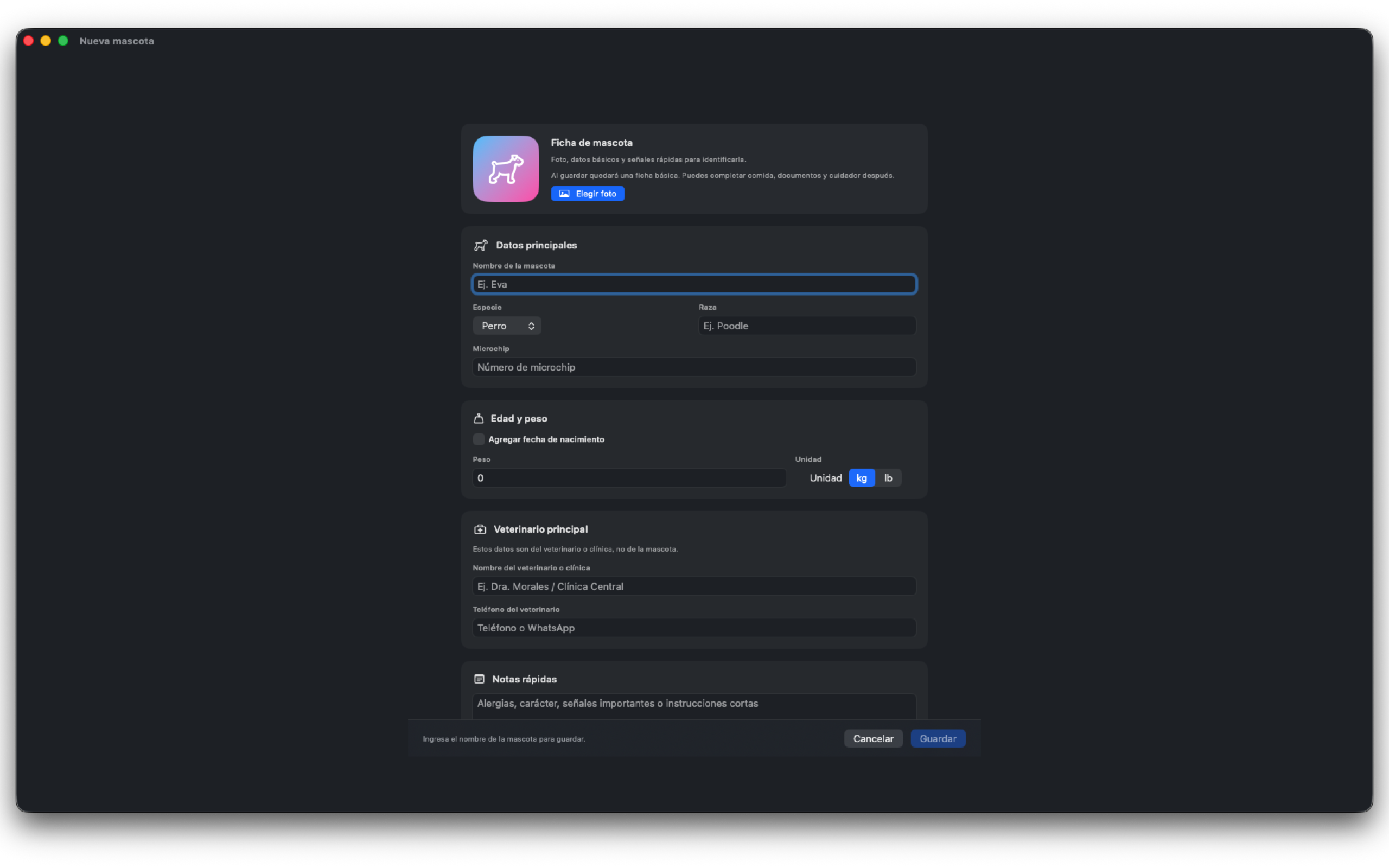
Task: Click the note icon beside Notas rápidas
Action: [479, 679]
